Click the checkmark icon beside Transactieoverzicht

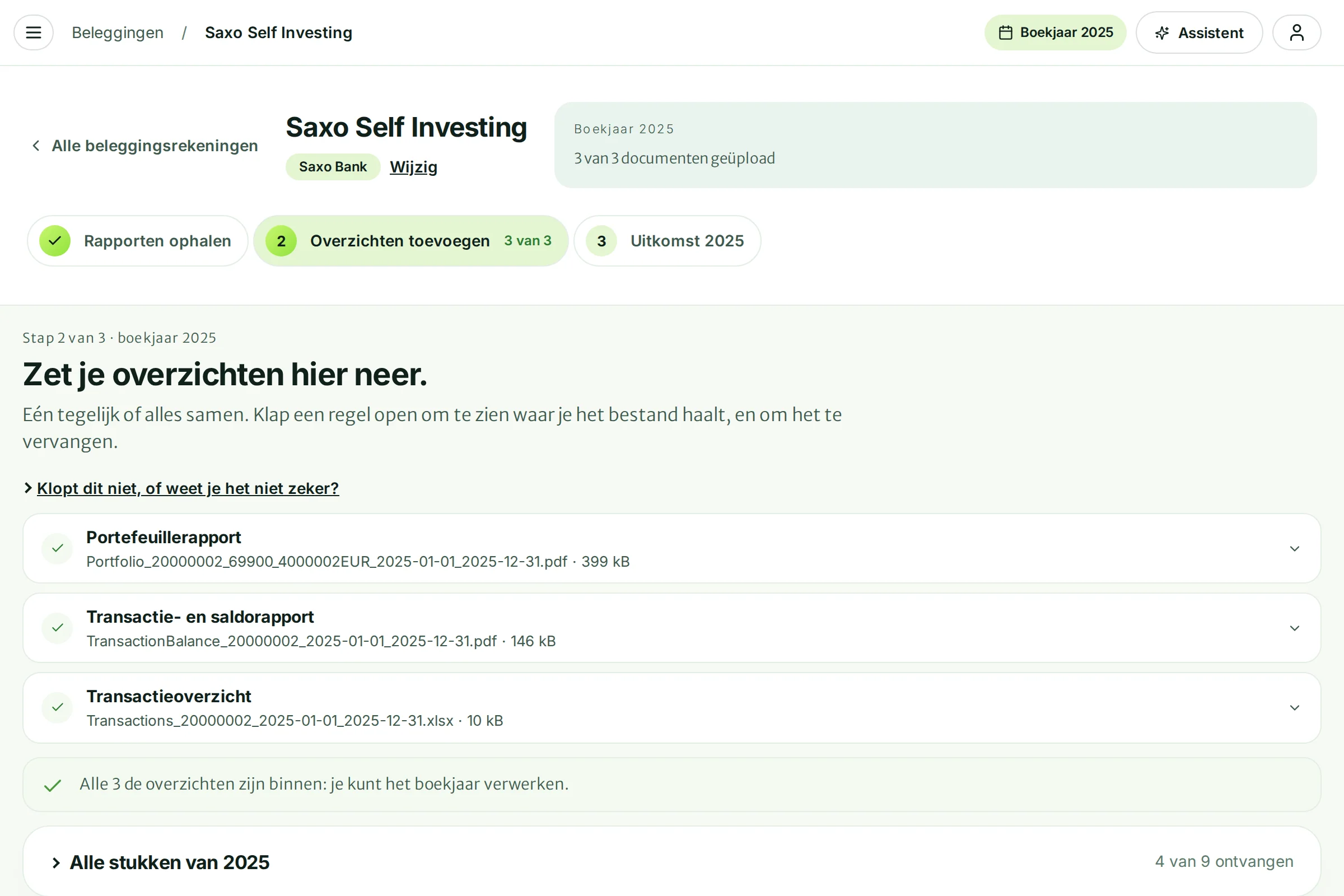(x=57, y=707)
